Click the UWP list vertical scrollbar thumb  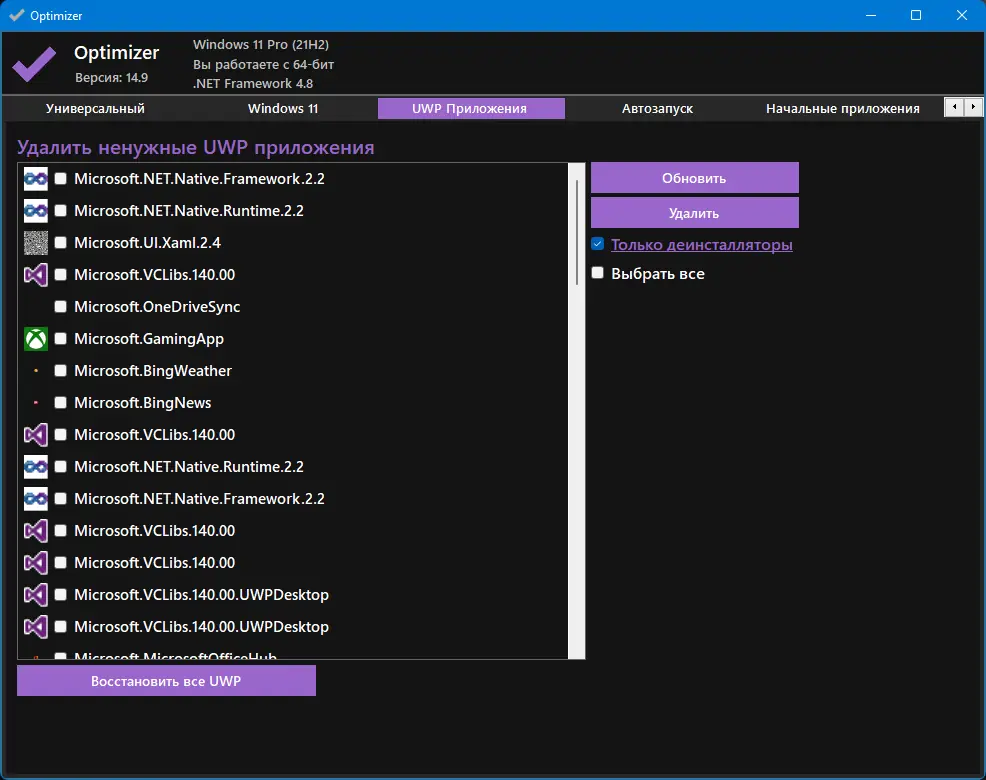coord(577,233)
